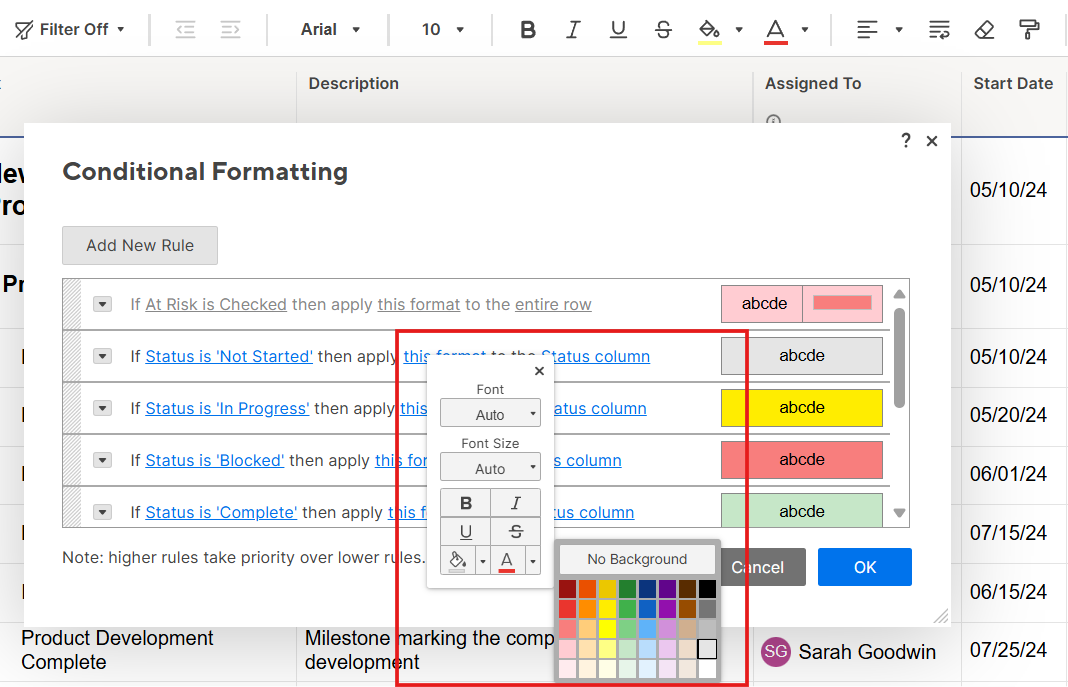1068x687 pixels.
Task: Click the Add New Rule button
Action: (140, 245)
